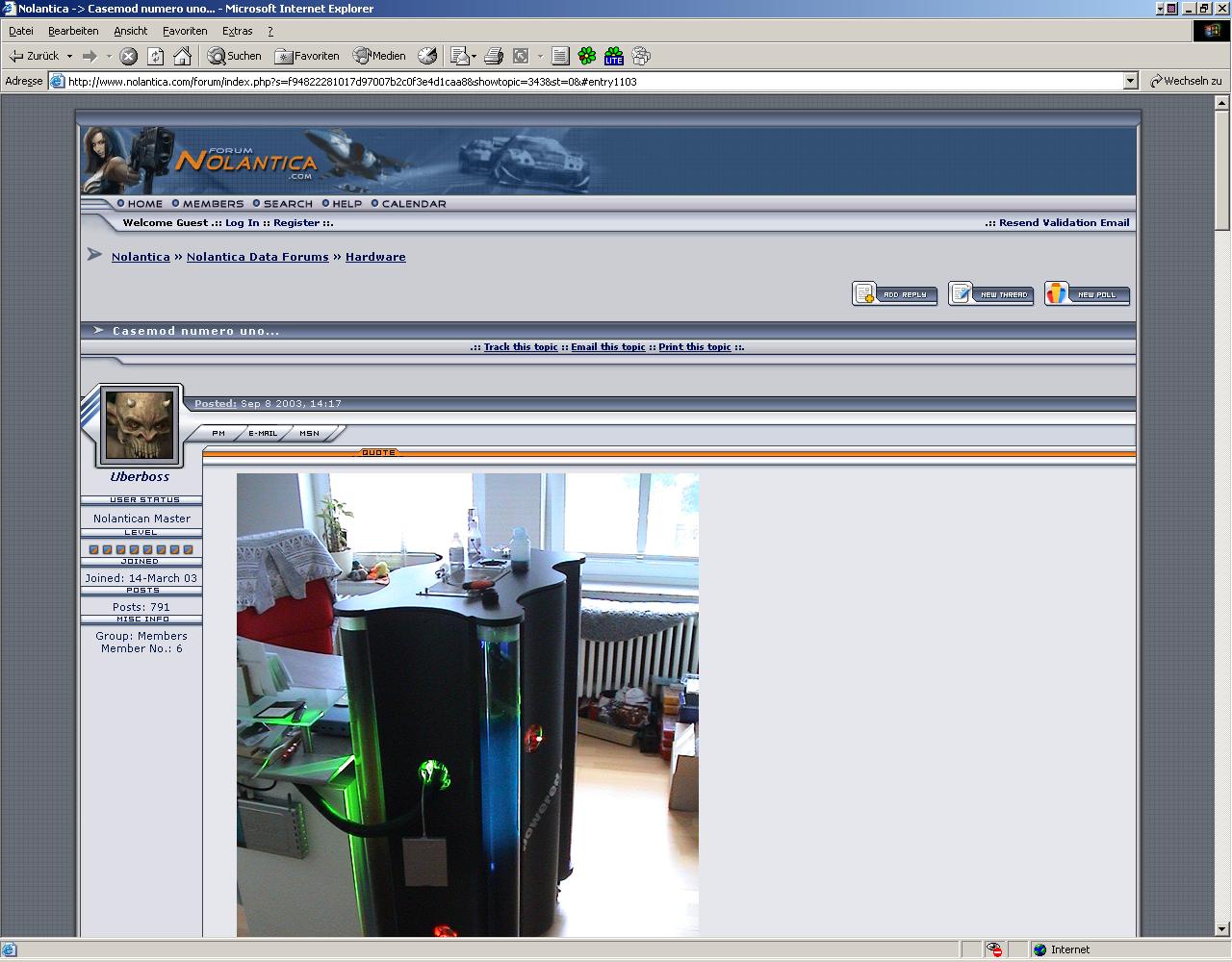Screen dimensions: 1232x962
Task: Open the Extras menu
Action: (x=237, y=31)
